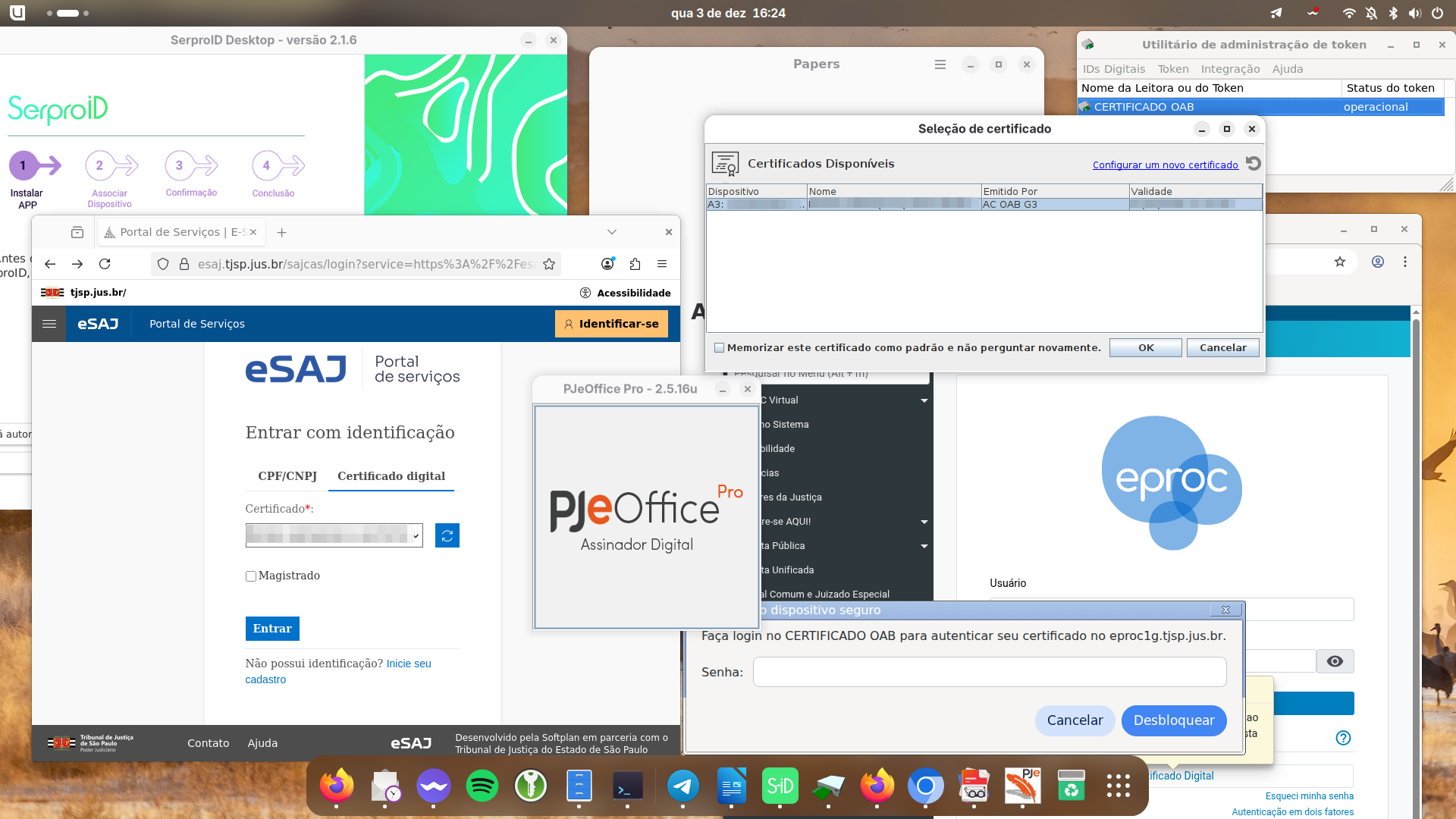Toggle password visibility eye in eproc login
The height and width of the screenshot is (819, 1456).
point(1335,661)
